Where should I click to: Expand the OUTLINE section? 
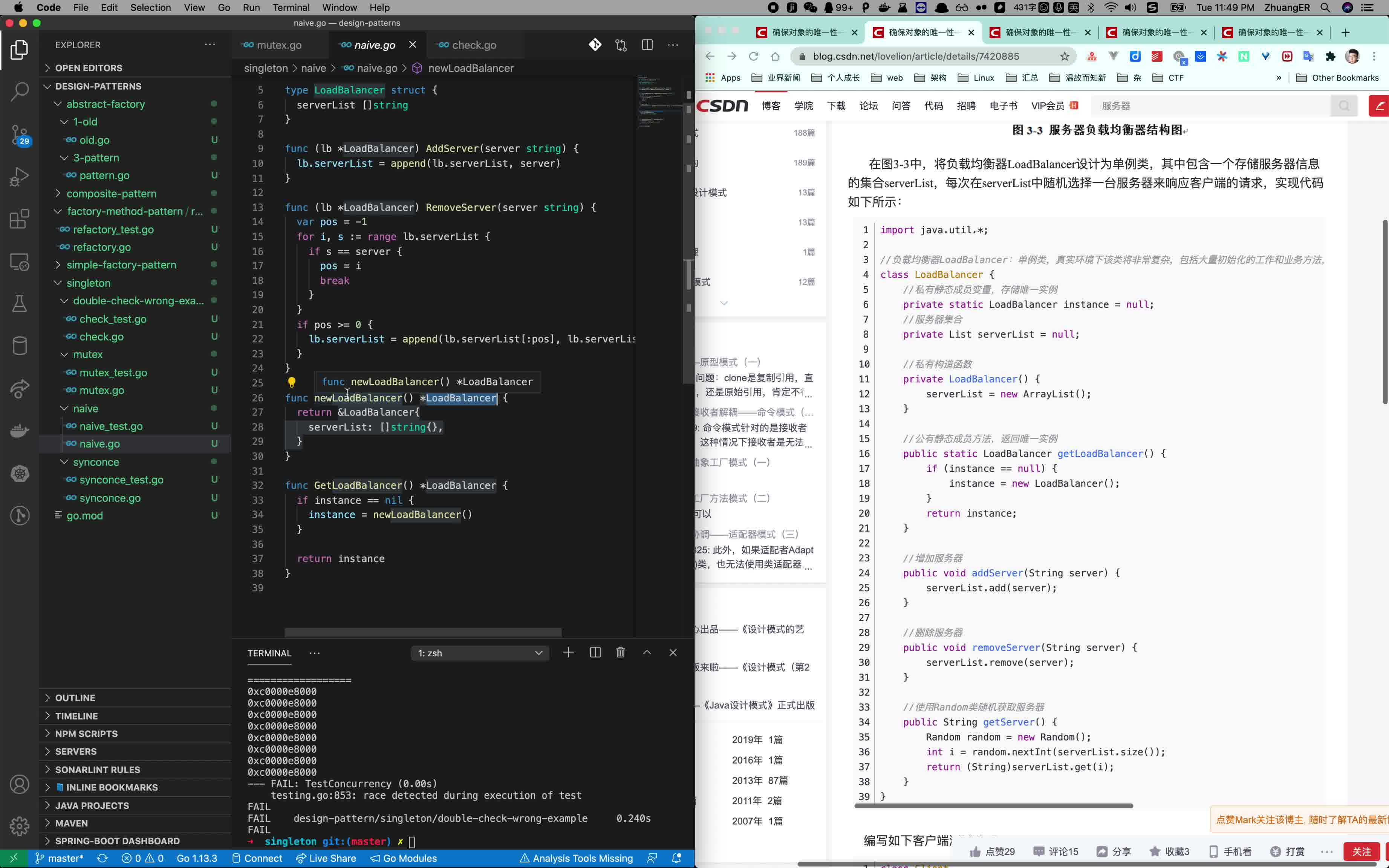(x=136, y=698)
